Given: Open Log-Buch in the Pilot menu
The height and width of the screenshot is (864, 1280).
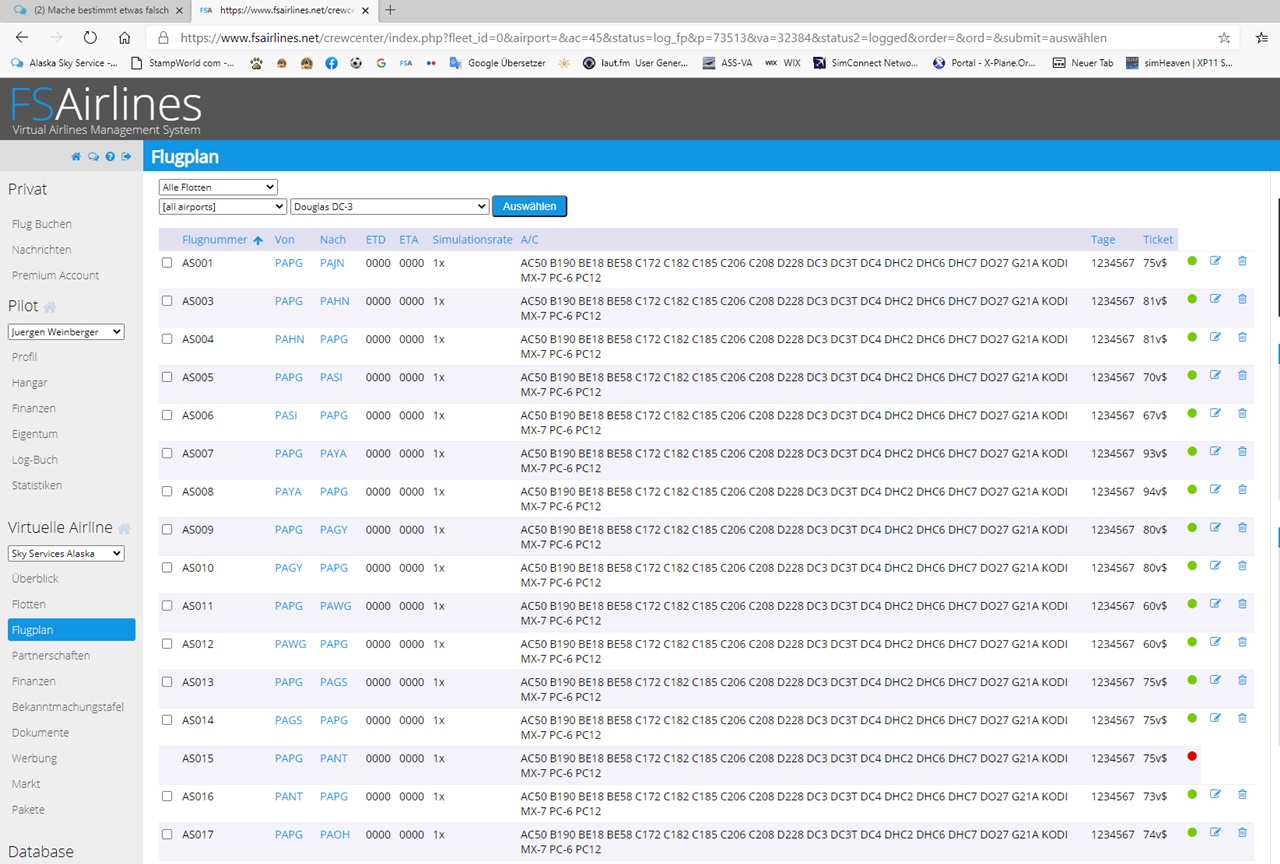Looking at the screenshot, I should 35,460.
